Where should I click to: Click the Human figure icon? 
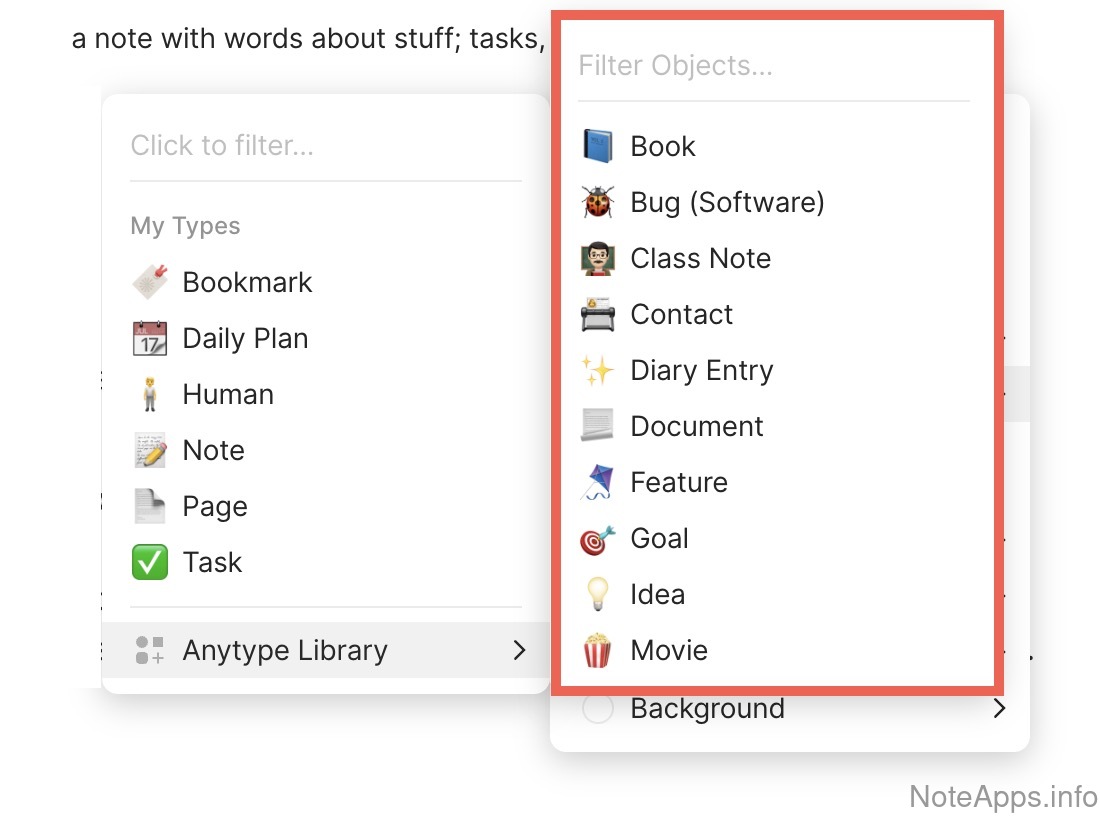point(150,395)
